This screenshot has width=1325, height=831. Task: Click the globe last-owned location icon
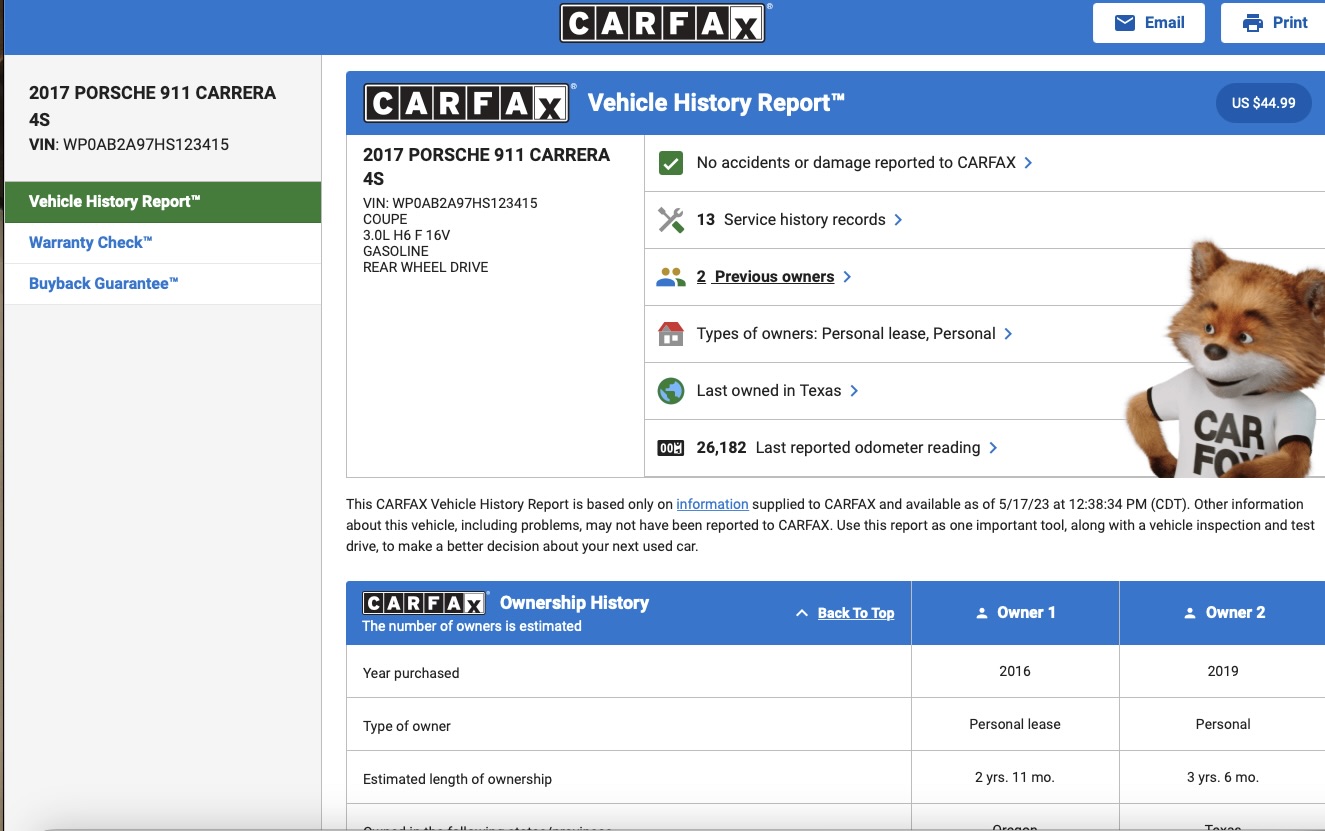671,391
